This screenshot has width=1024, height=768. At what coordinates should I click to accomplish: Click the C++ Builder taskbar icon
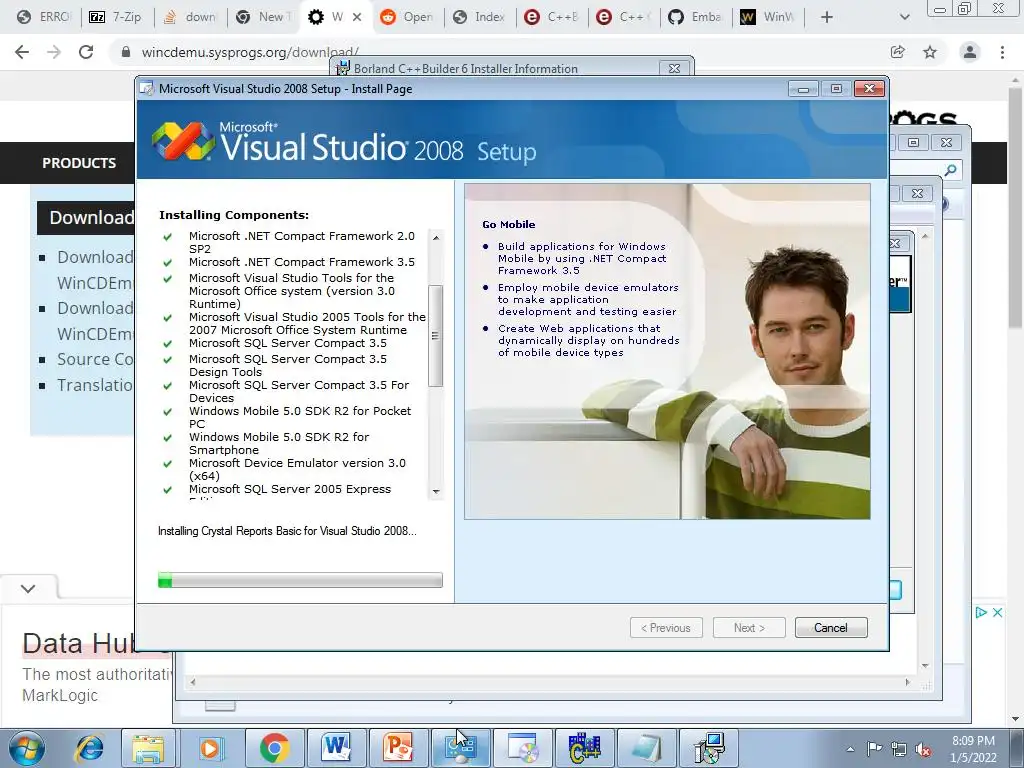tap(584, 748)
